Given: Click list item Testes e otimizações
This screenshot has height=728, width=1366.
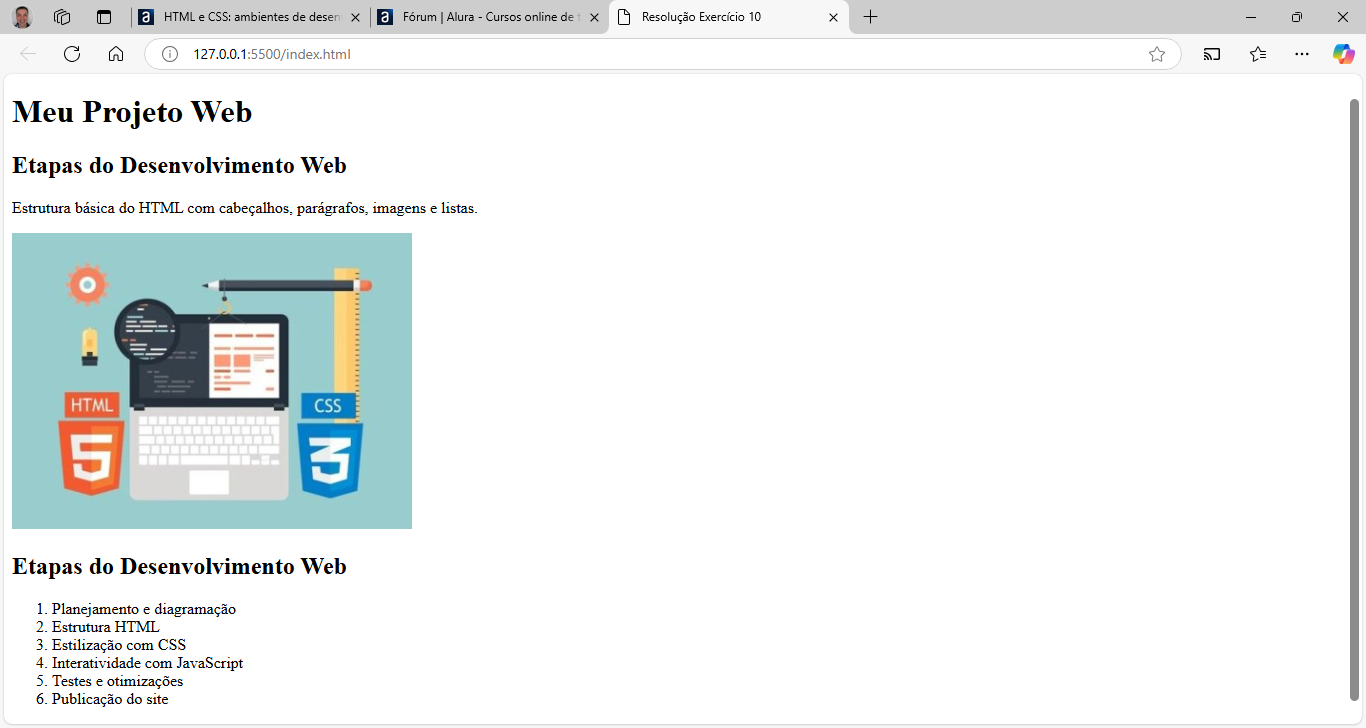Looking at the screenshot, I should [x=117, y=681].
